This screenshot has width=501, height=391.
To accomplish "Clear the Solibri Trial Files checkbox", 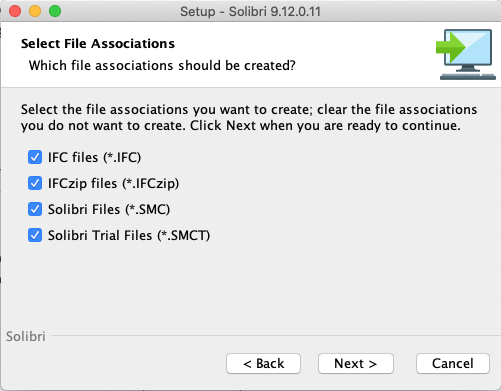I will (35, 235).
